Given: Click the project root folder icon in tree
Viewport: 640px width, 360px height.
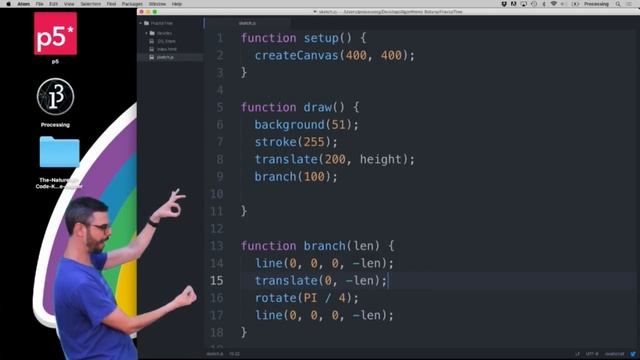Looking at the screenshot, I should [x=147, y=23].
